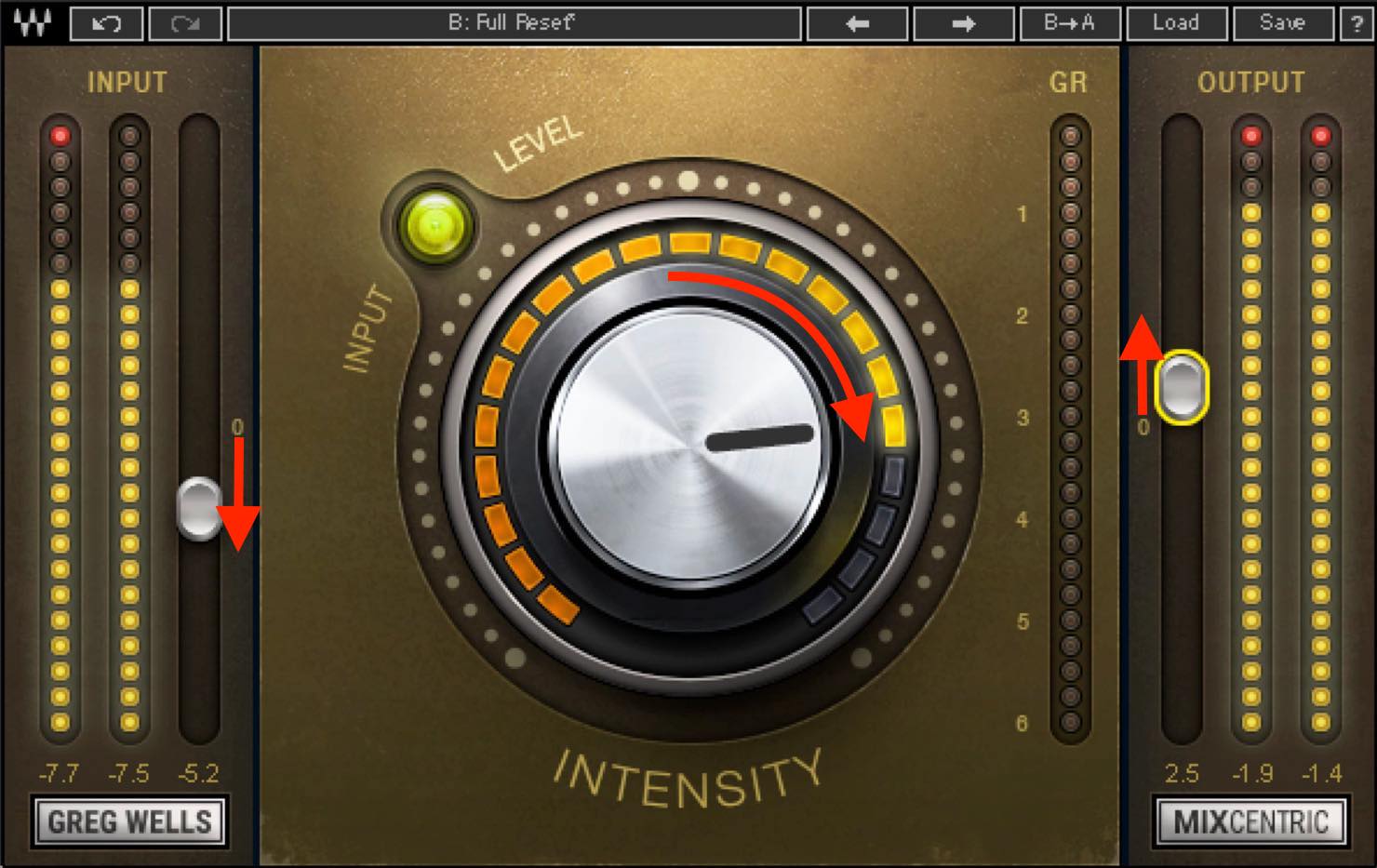Go to previous preset with left arrow
Image resolution: width=1377 pixels, height=868 pixels.
click(x=858, y=23)
